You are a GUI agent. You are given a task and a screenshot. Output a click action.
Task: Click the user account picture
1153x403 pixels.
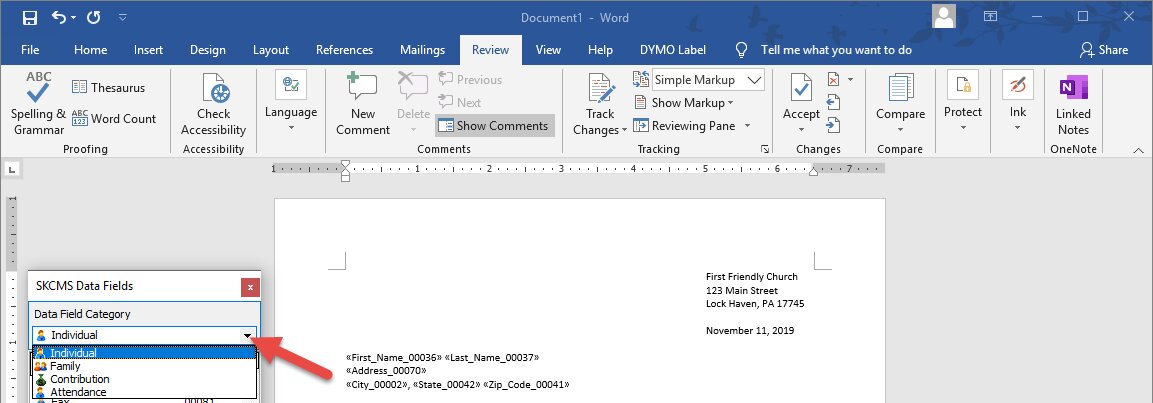pyautogui.click(x=943, y=16)
